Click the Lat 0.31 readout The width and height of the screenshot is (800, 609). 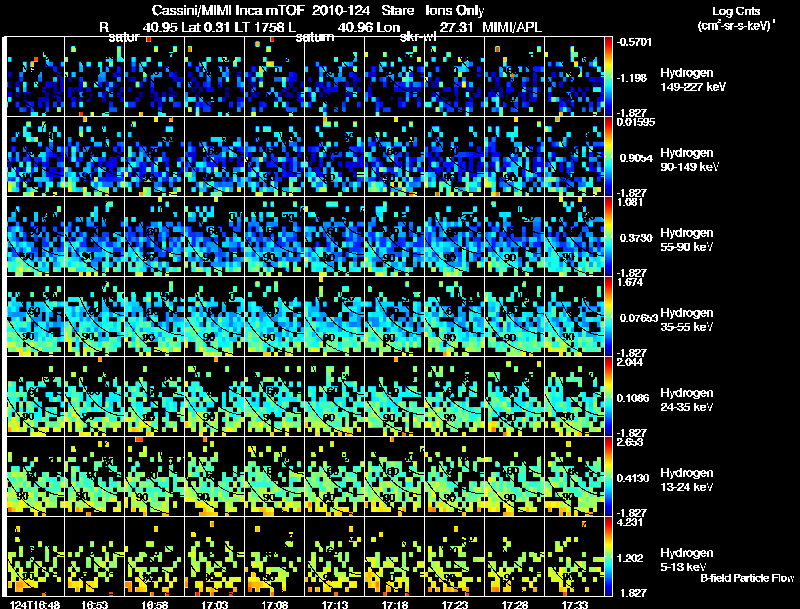205,27
